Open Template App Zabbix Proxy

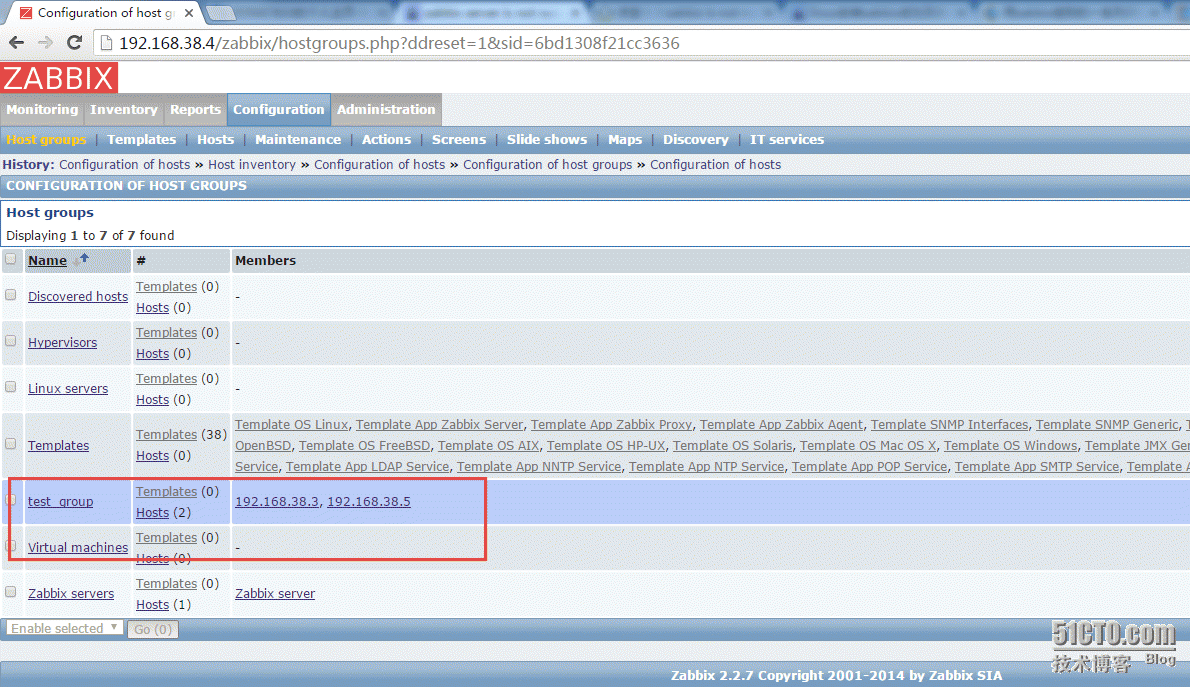click(612, 425)
